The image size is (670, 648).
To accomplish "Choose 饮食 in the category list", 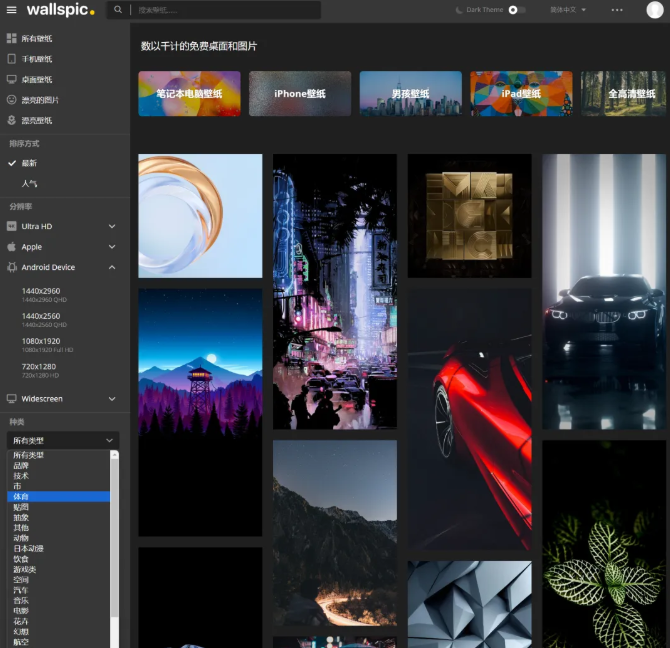I will [x=59, y=559].
